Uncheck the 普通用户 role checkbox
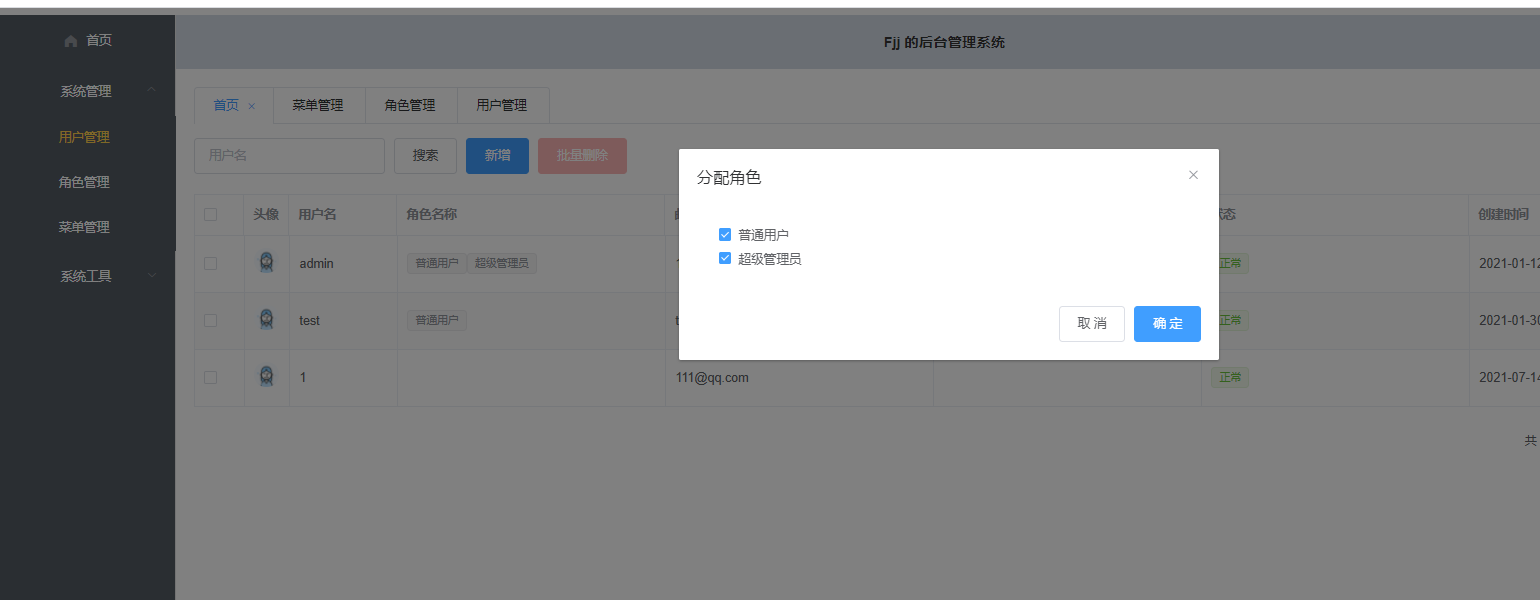The height and width of the screenshot is (600, 1540). pyautogui.click(x=725, y=235)
